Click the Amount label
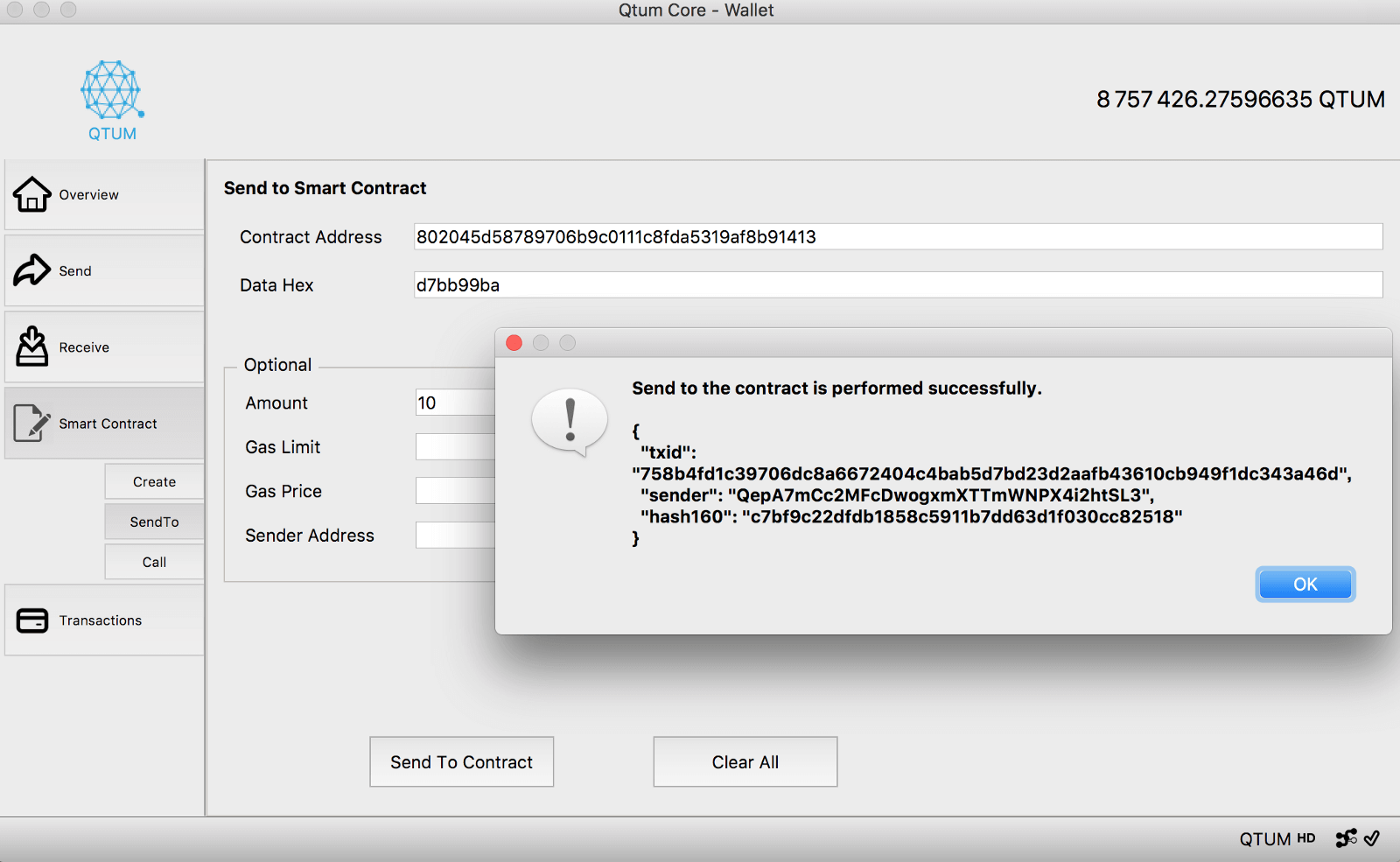Image resolution: width=1400 pixels, height=862 pixels. point(276,403)
